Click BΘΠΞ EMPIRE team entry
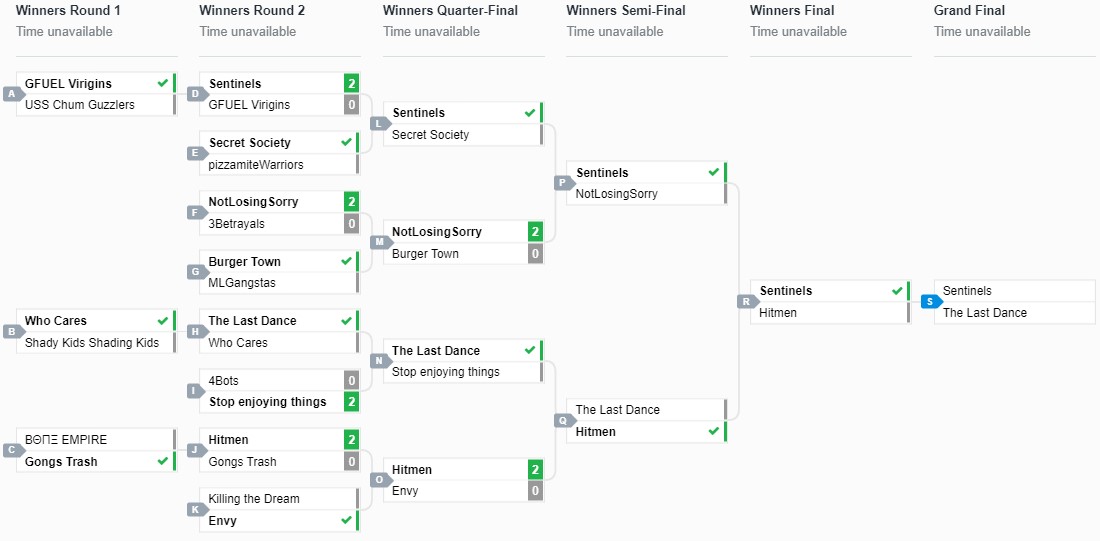Image resolution: width=1100 pixels, height=541 pixels. (x=66, y=439)
